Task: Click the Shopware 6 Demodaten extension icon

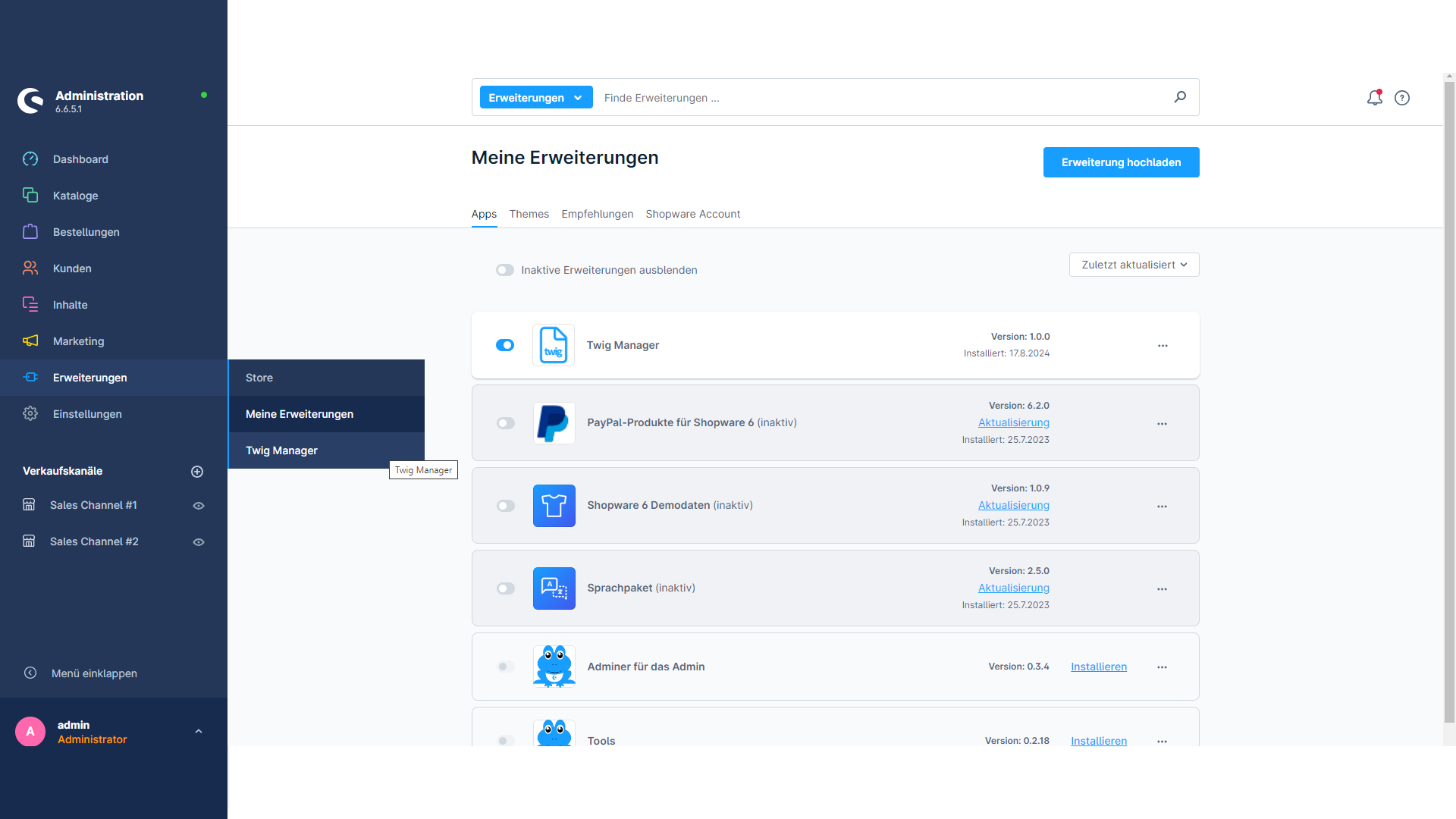Action: click(x=553, y=505)
